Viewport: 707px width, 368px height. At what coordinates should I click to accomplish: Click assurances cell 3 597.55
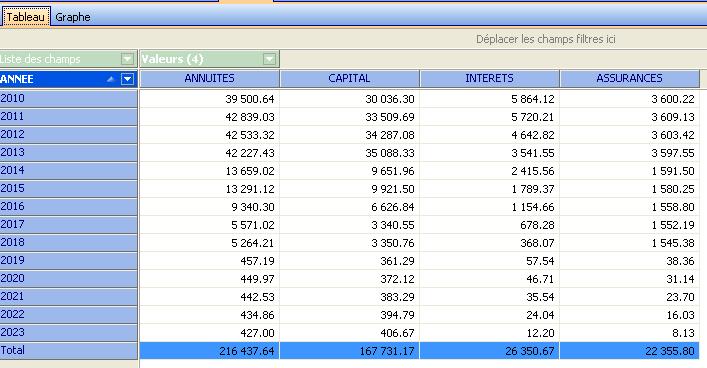click(629, 153)
